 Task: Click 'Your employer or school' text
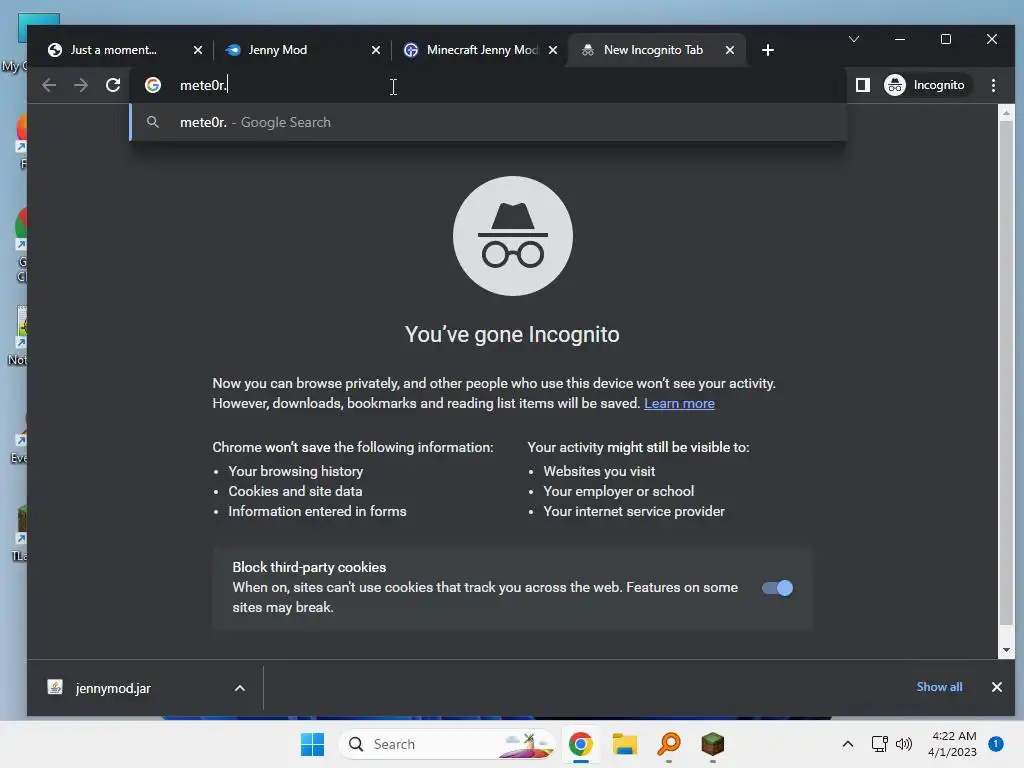(x=618, y=491)
